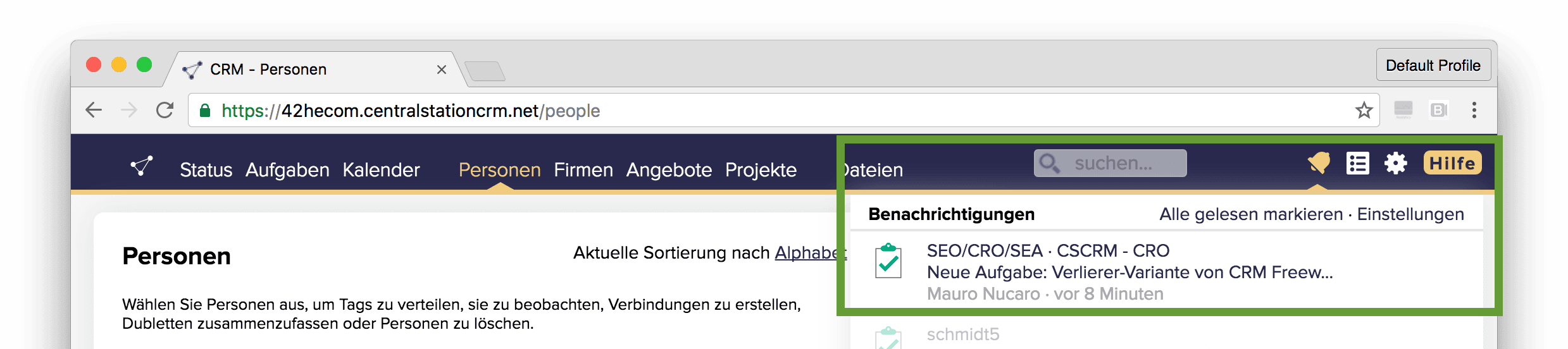Reload the current page
The height and width of the screenshot is (349, 1568).
[x=165, y=111]
